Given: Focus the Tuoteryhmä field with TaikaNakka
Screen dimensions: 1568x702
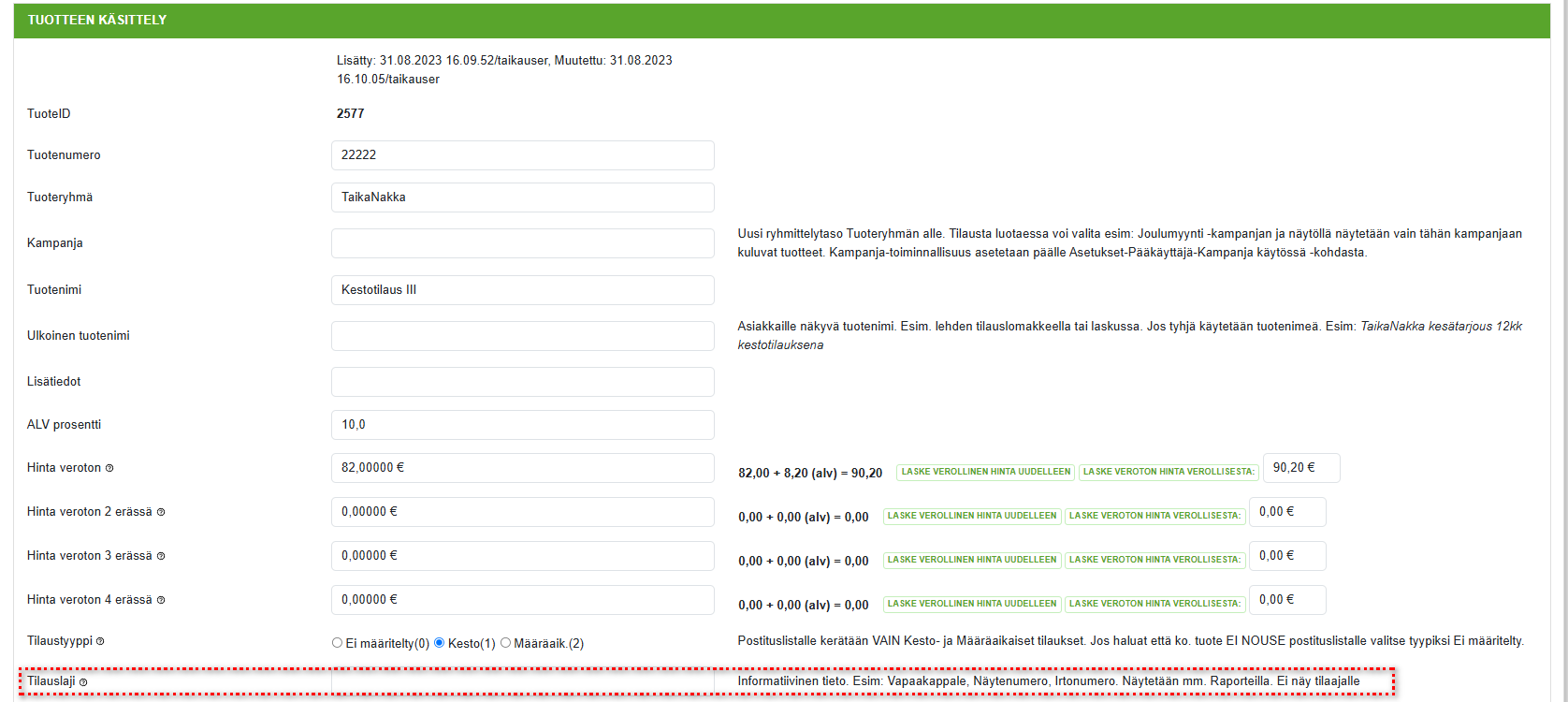Looking at the screenshot, I should coord(522,197).
